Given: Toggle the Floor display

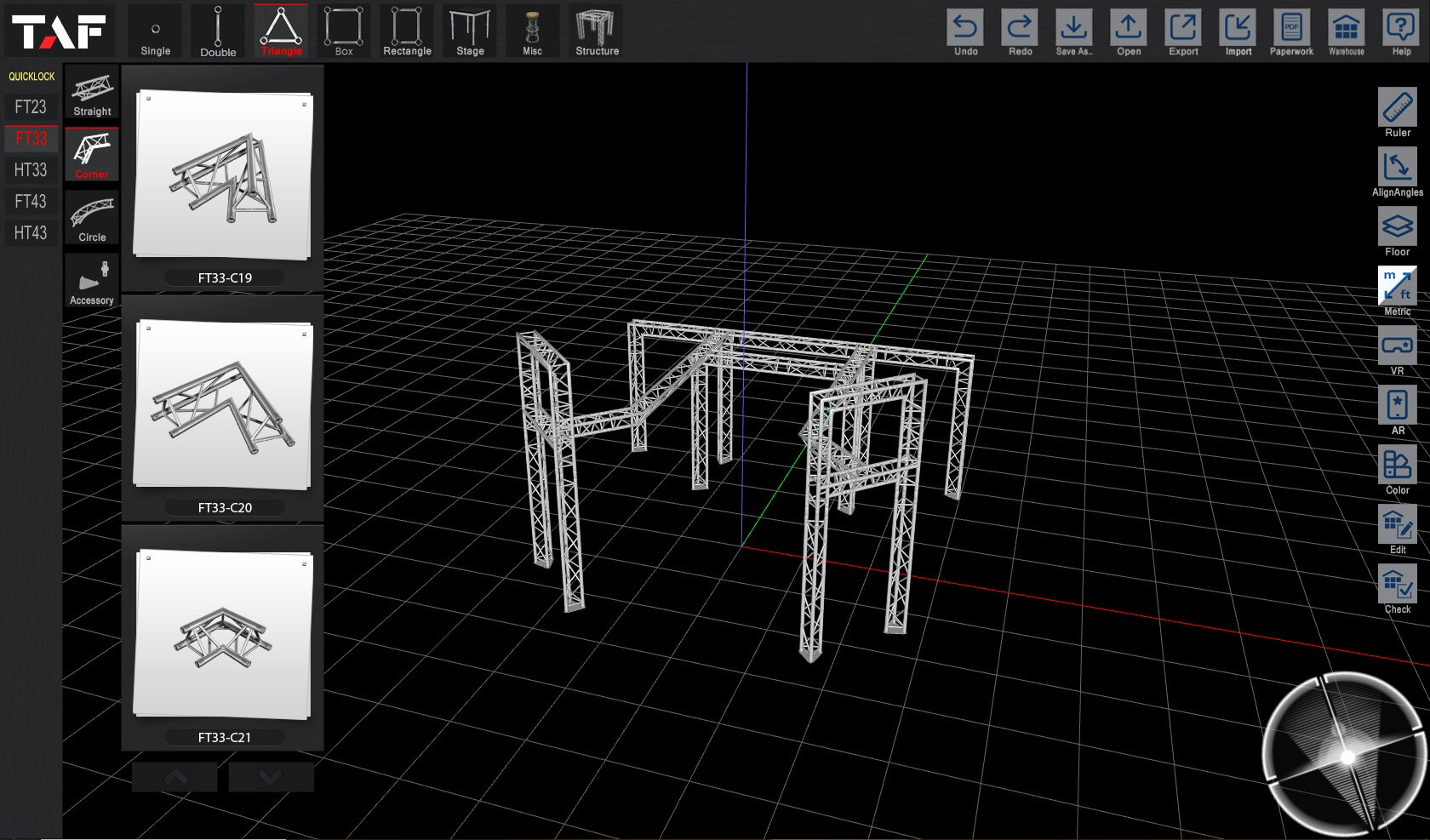Looking at the screenshot, I should click(x=1397, y=226).
